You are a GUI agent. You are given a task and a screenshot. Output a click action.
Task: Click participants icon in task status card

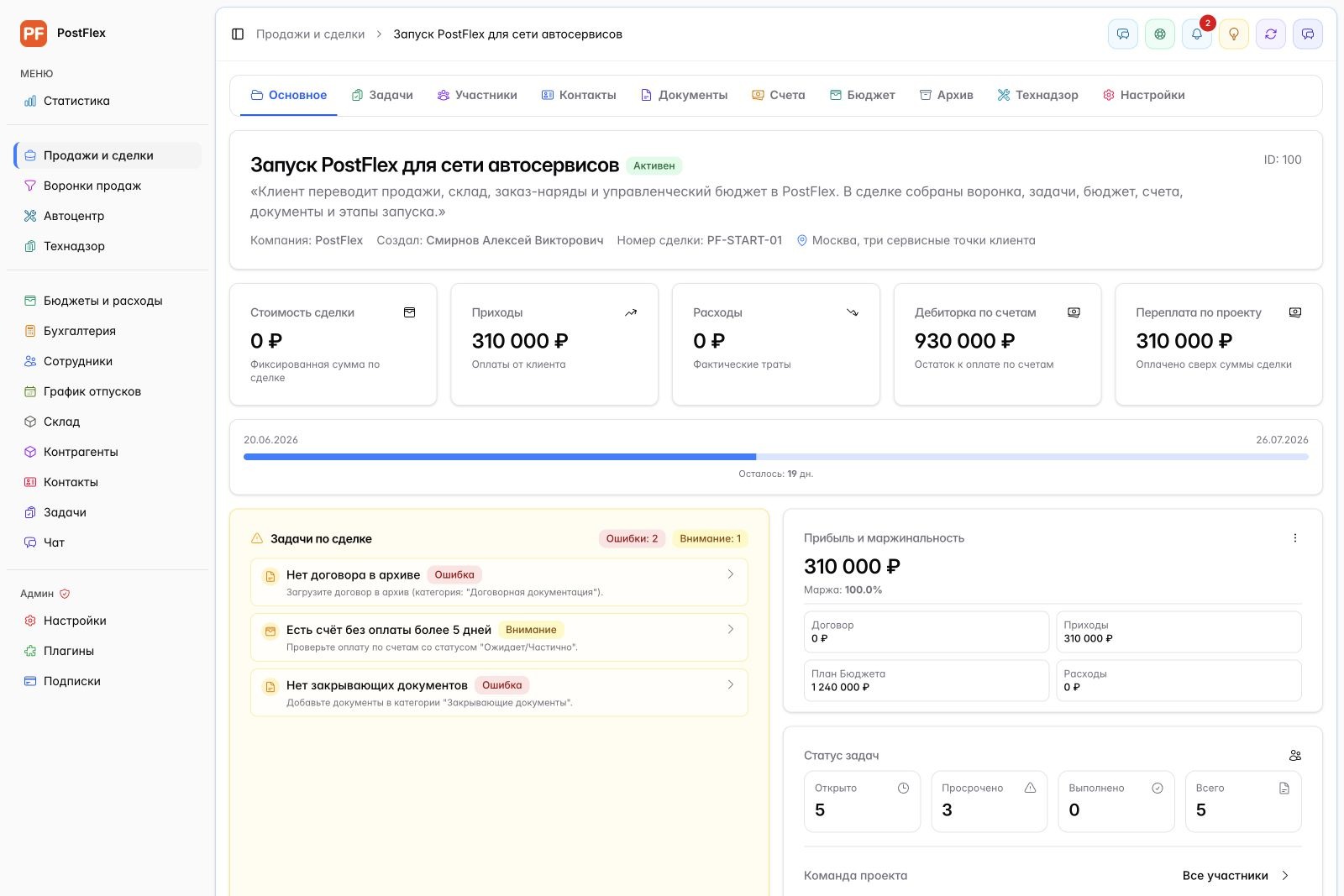[1295, 756]
